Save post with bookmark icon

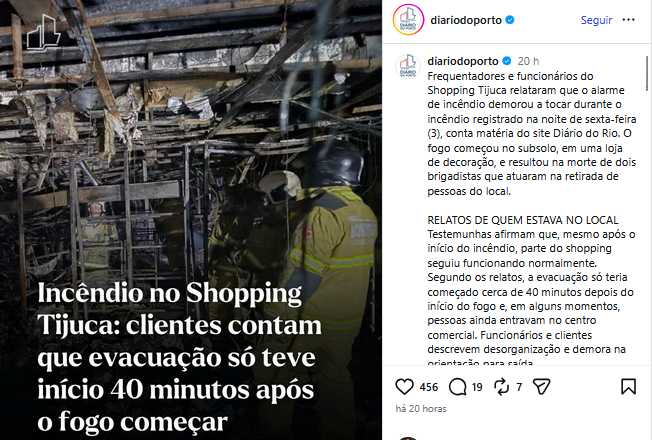628,387
